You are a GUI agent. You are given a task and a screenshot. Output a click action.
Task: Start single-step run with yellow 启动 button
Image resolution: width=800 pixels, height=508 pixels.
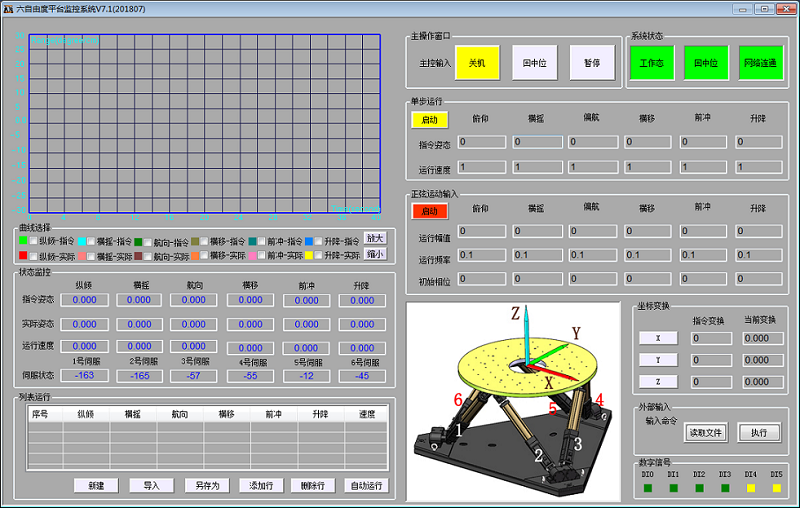click(429, 119)
